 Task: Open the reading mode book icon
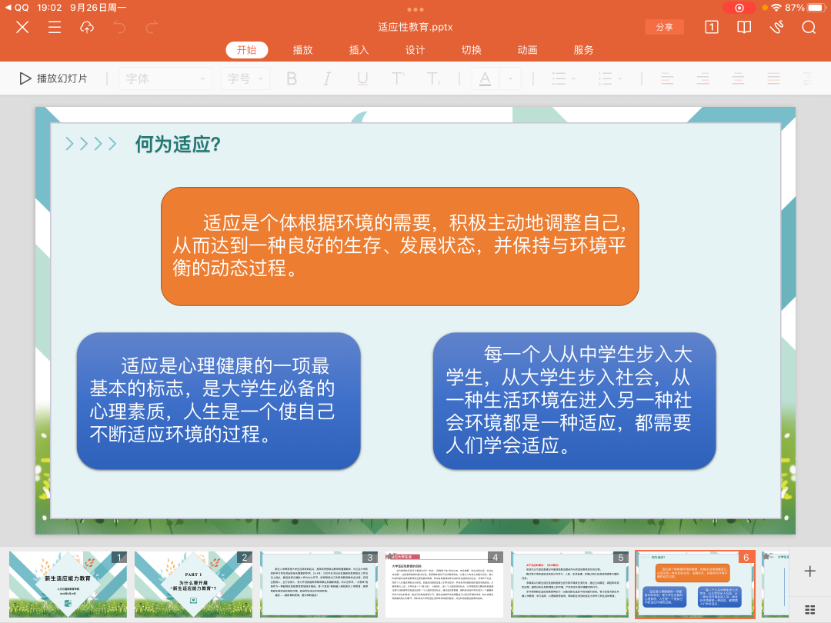[x=743, y=27]
